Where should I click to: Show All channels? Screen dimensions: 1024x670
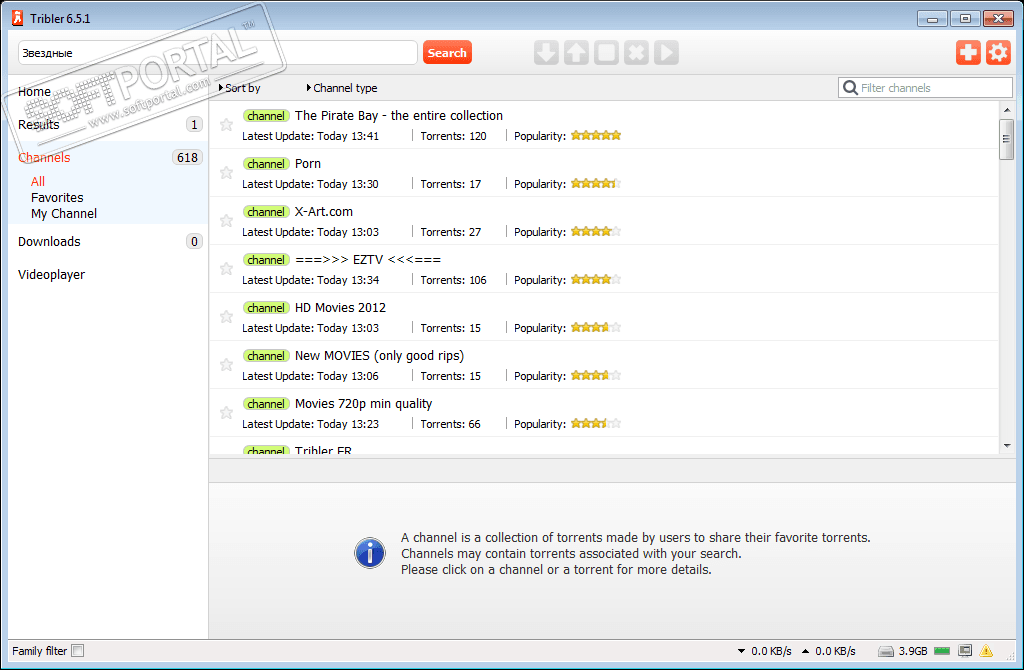click(x=38, y=182)
